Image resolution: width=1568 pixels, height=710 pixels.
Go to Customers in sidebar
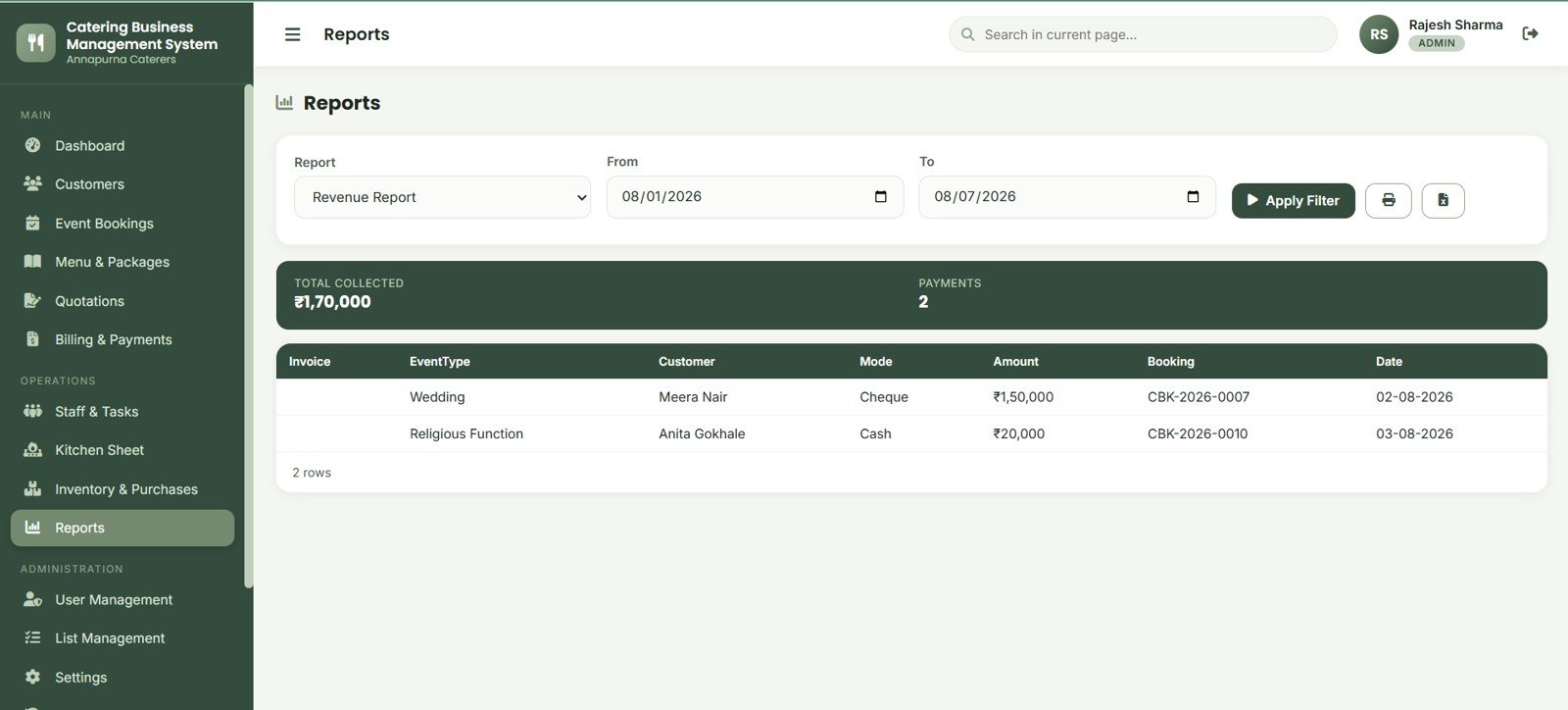122,183
